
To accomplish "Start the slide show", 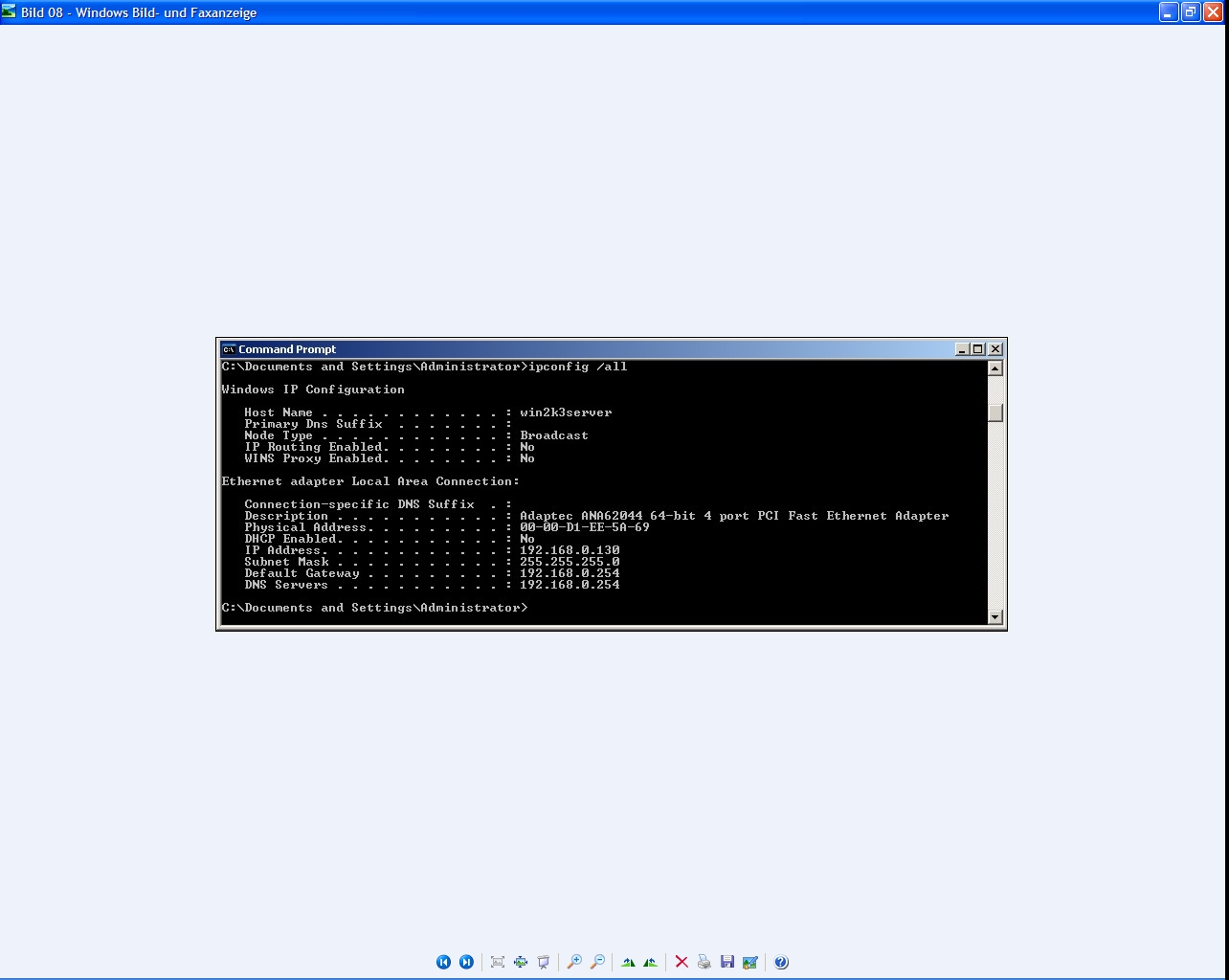I will tap(544, 962).
